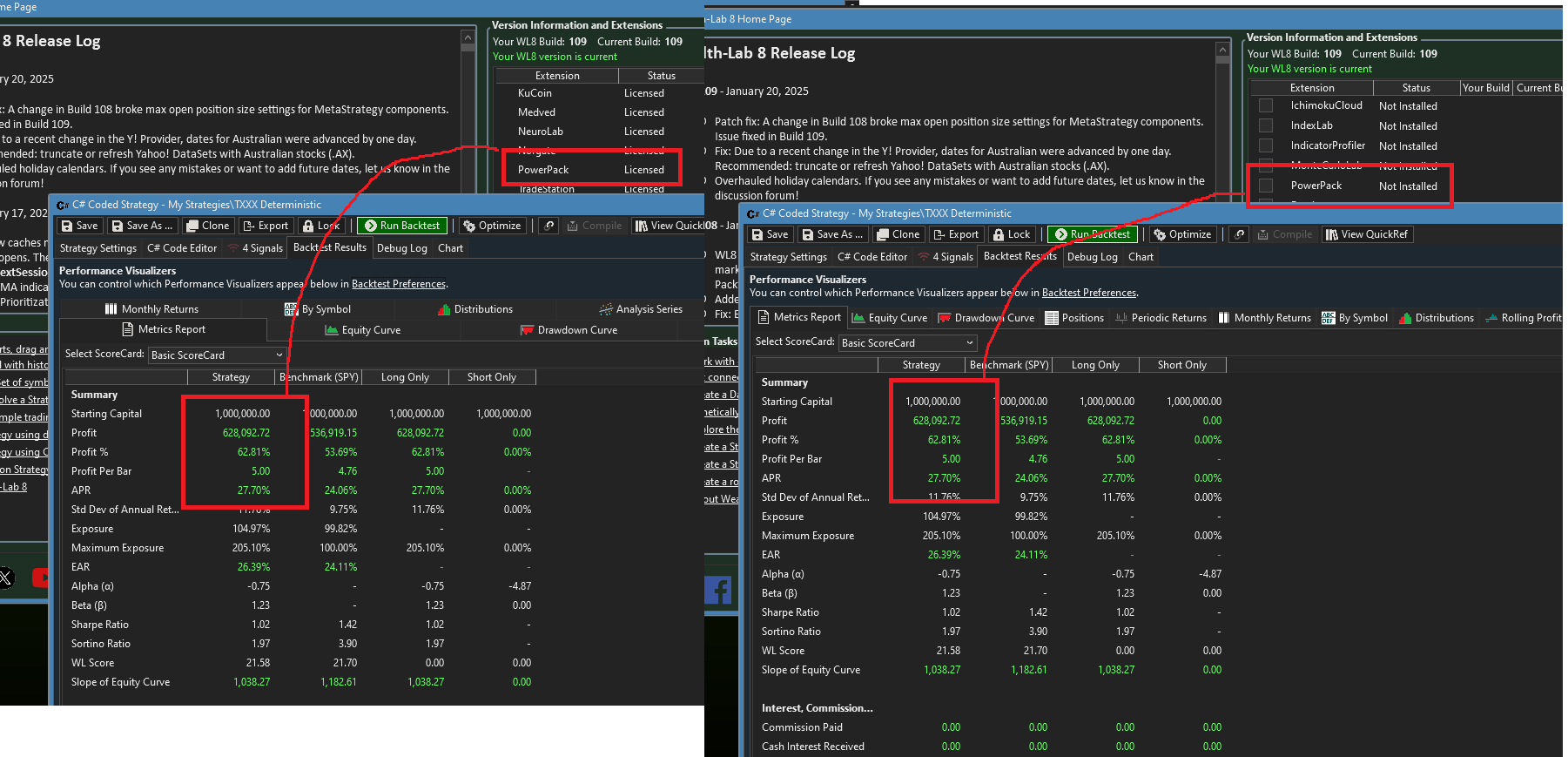This screenshot has width=1568, height=757.
Task: Open the 4 Signals tab in the right window
Action: 946,257
